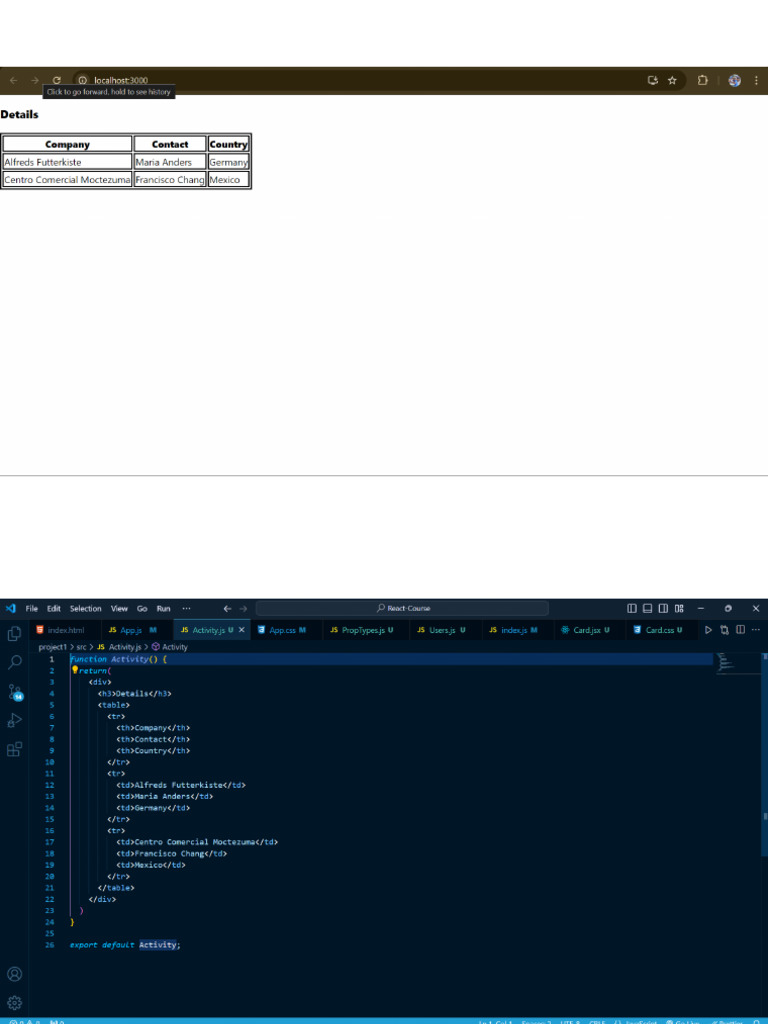The width and height of the screenshot is (768, 1024).
Task: Open Chrome three-dot menu
Action: [x=756, y=80]
